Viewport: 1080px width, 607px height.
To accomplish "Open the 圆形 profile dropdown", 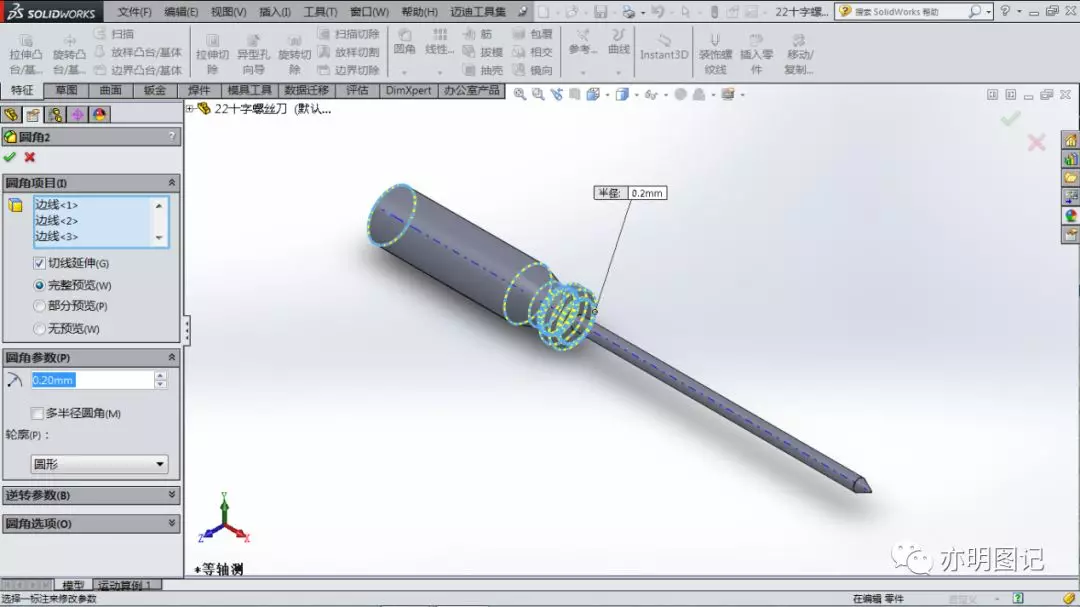I will [x=99, y=464].
